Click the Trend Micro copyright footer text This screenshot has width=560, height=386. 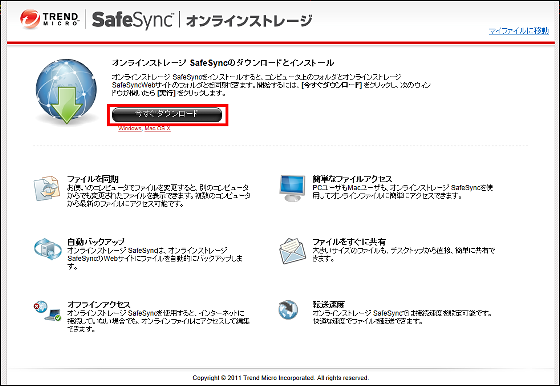pyautogui.click(x=281, y=377)
